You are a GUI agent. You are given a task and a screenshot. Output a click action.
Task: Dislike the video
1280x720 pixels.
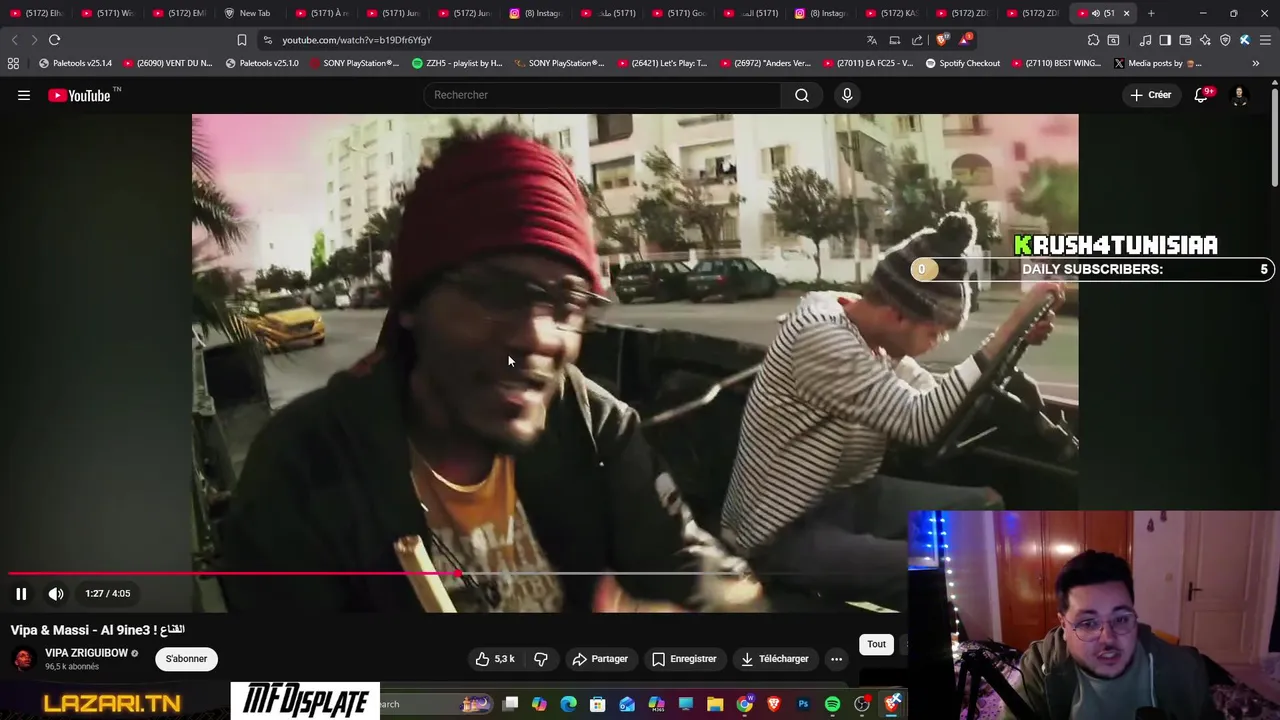point(541,659)
